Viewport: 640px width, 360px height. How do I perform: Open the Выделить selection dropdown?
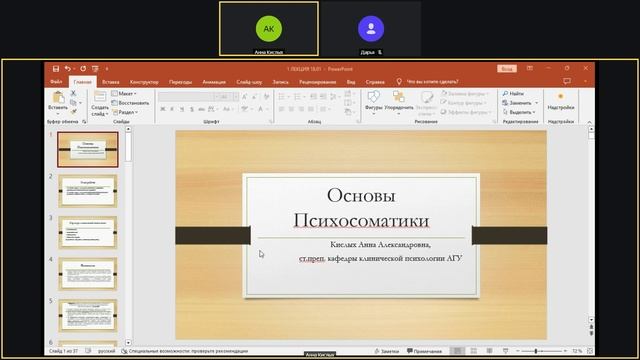pyautogui.click(x=519, y=112)
